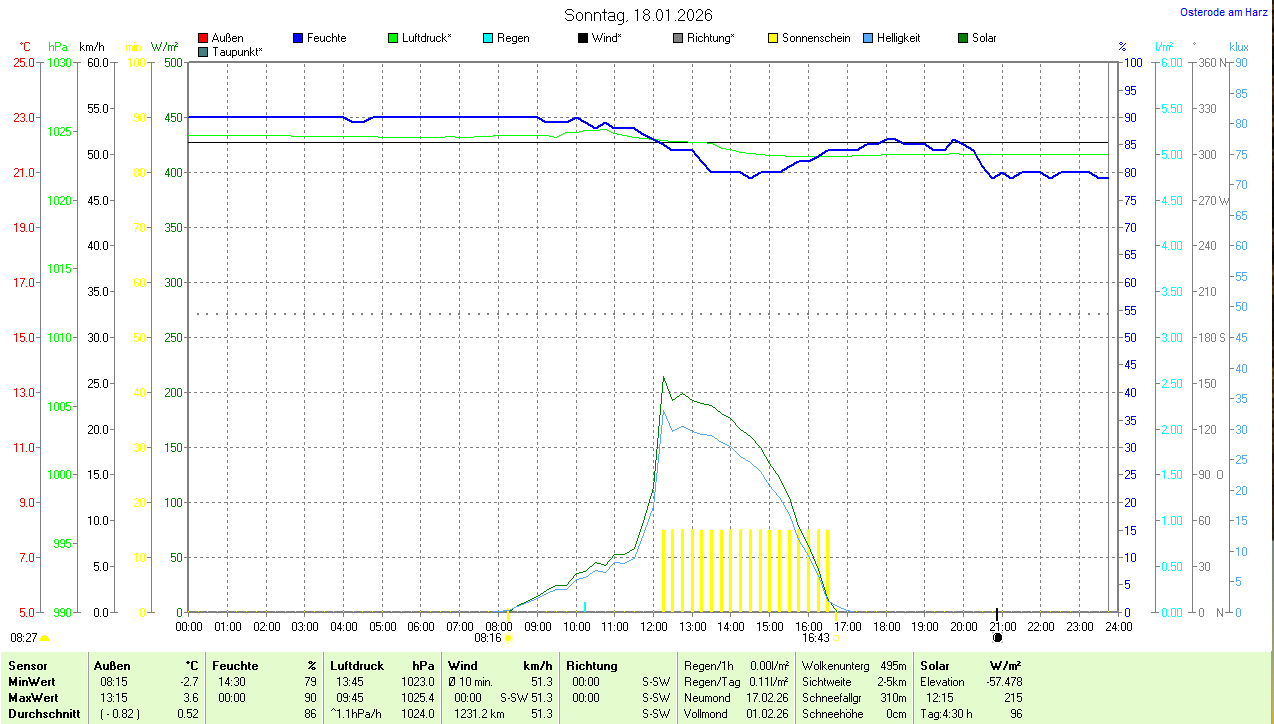This screenshot has width=1274, height=724.
Task: Open the Osterode am Harz link
Action: click(1224, 12)
